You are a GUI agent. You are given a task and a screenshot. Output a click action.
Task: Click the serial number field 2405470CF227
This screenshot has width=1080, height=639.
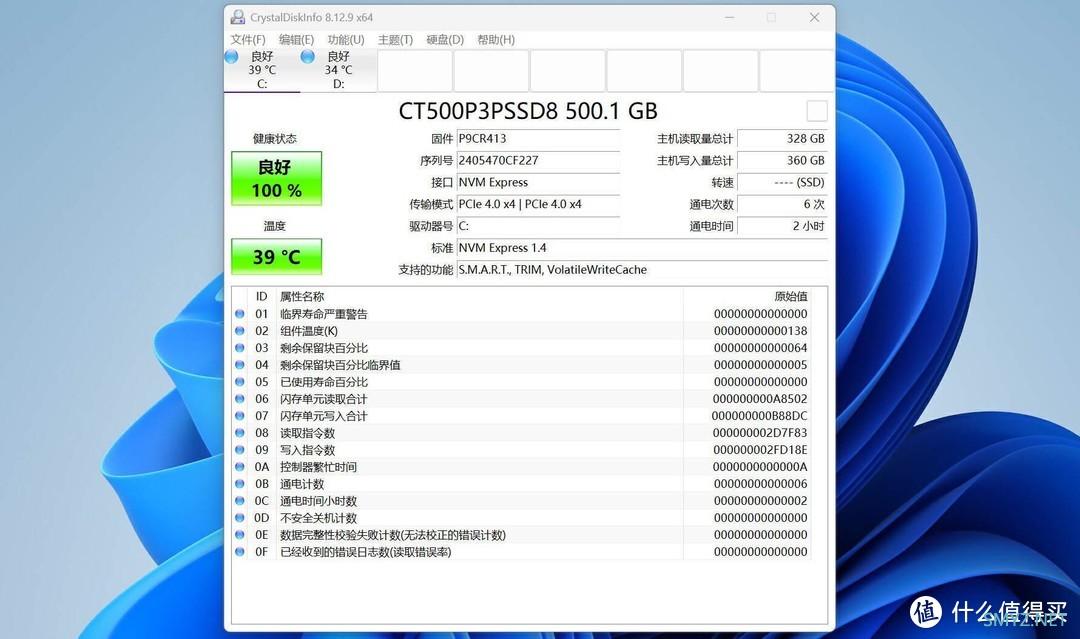tap(538, 160)
